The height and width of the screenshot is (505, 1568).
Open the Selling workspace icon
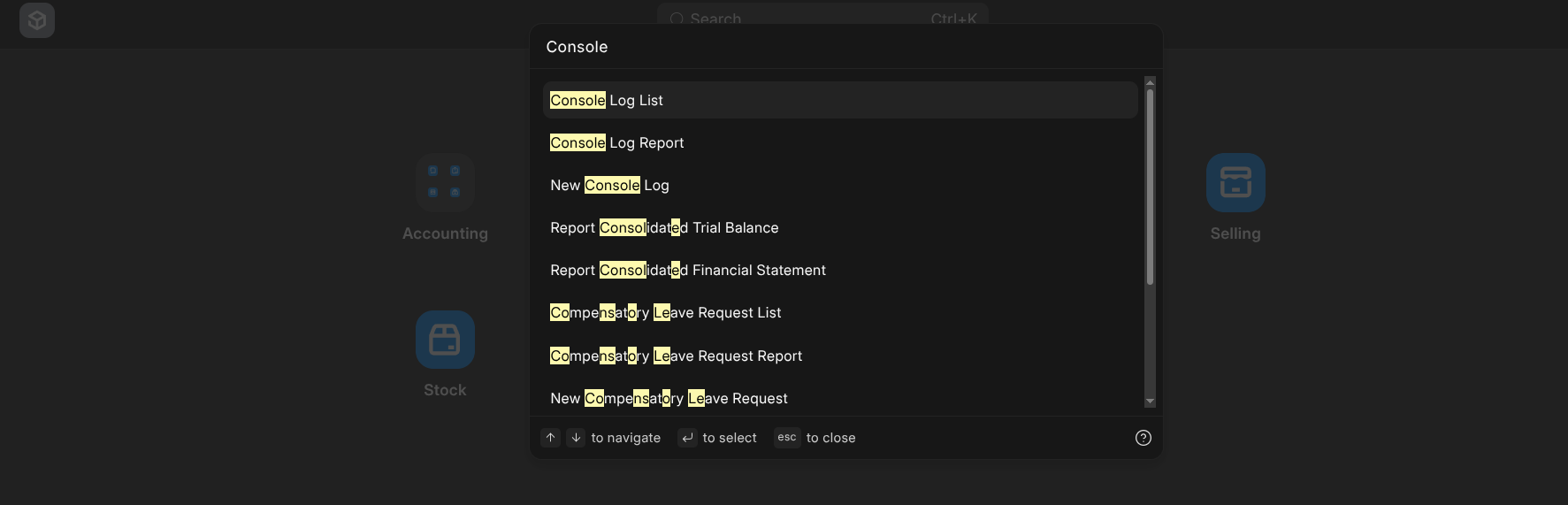(1235, 182)
